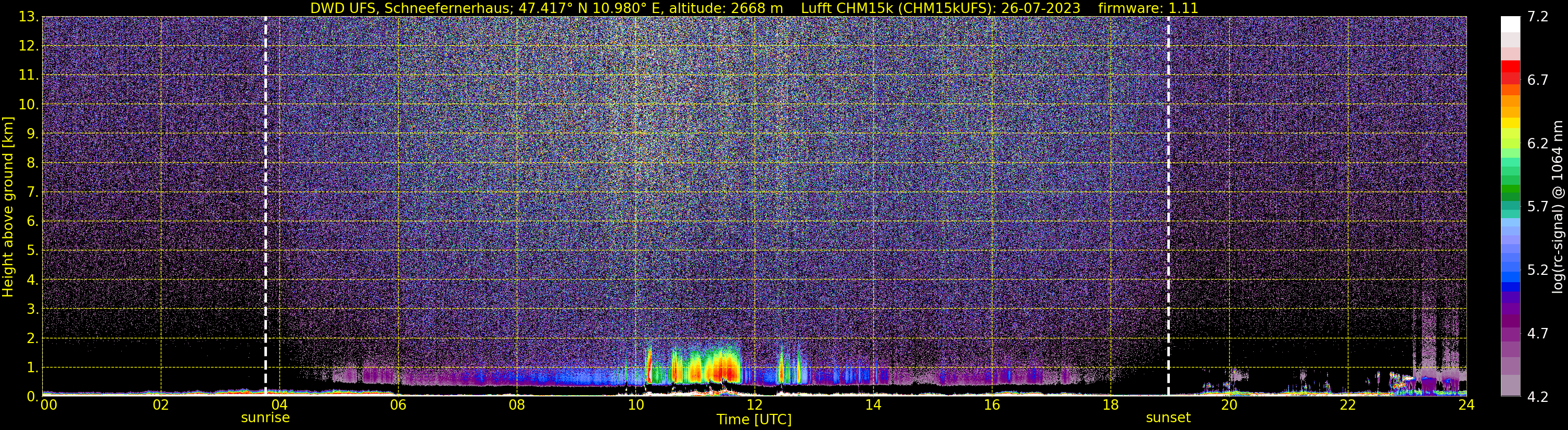Pick the bright red segment of the colorbar

coord(1510,66)
